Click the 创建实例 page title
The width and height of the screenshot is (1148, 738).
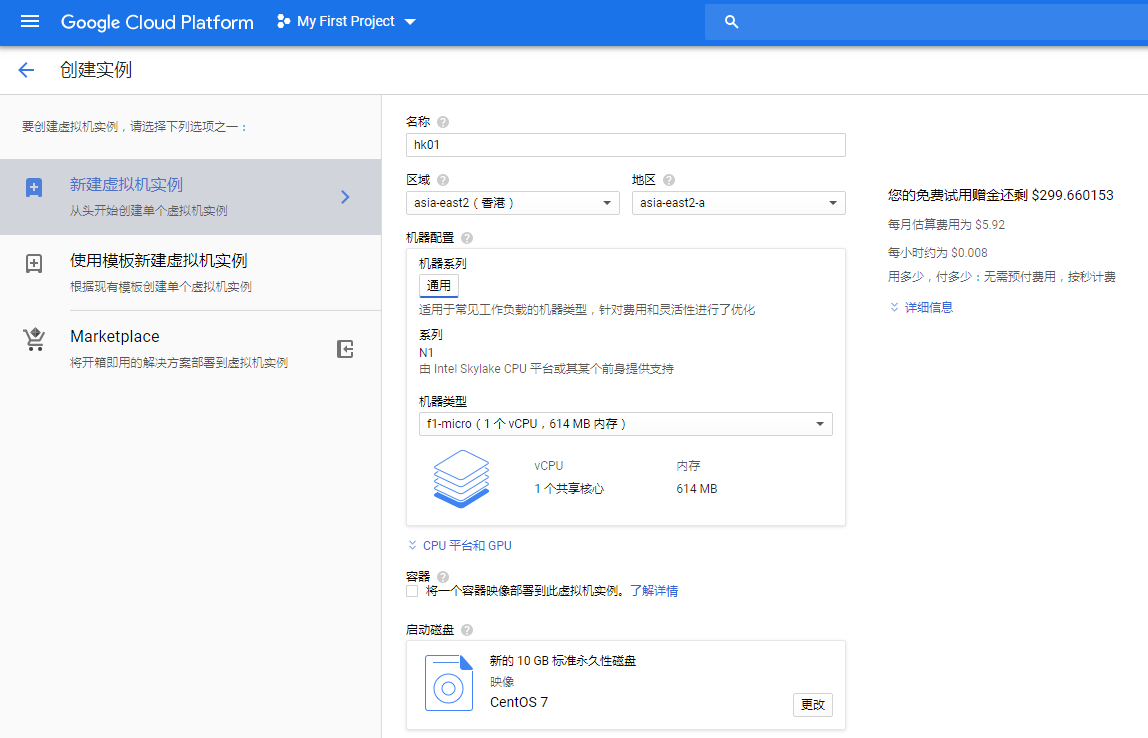coord(96,70)
